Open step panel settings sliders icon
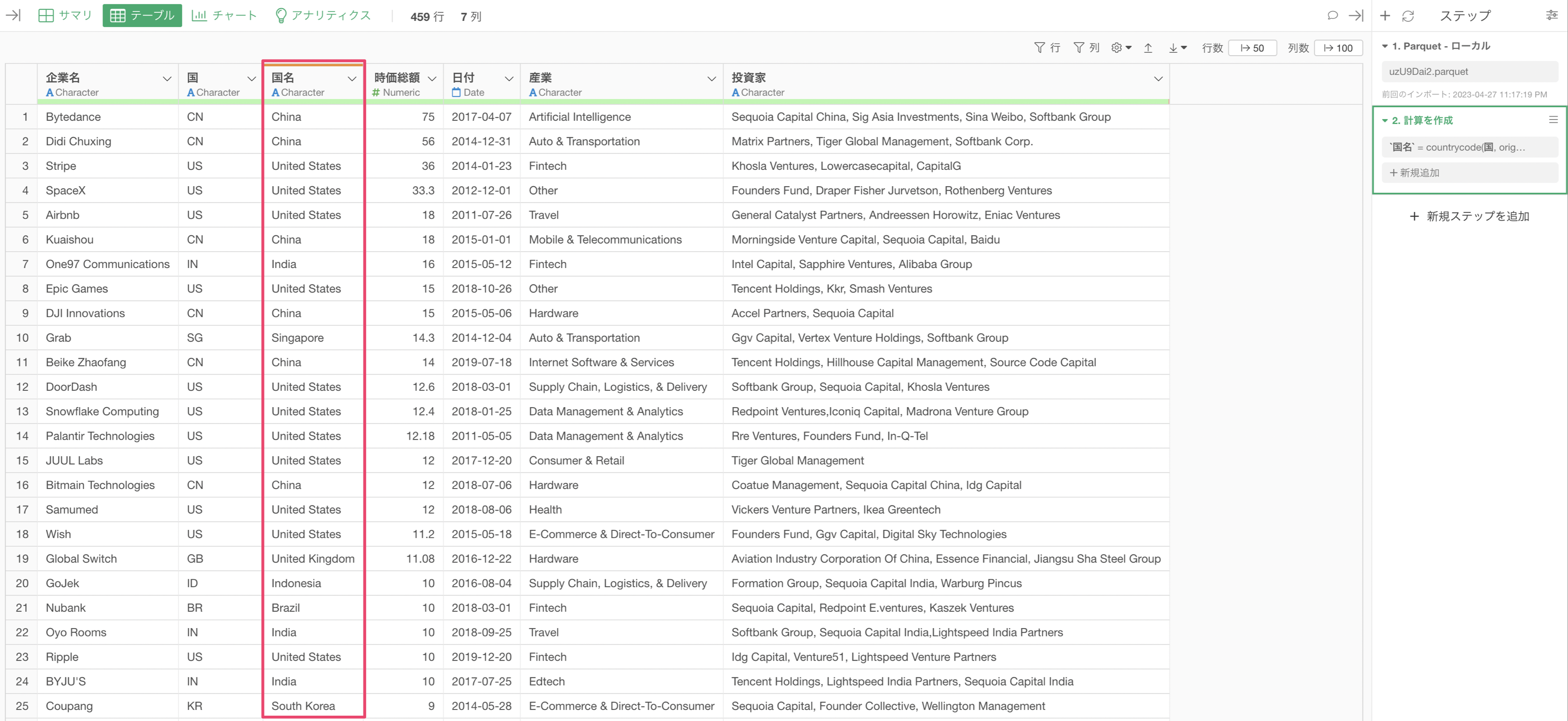 (x=1552, y=16)
